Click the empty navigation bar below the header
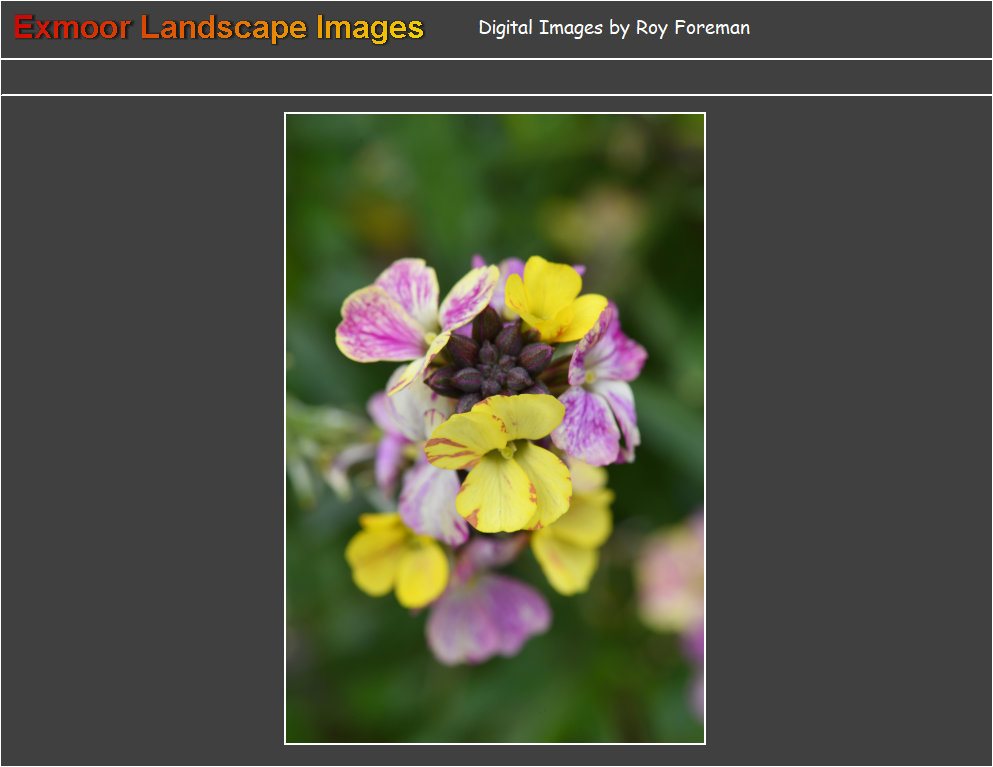The height and width of the screenshot is (767, 993). [x=496, y=77]
